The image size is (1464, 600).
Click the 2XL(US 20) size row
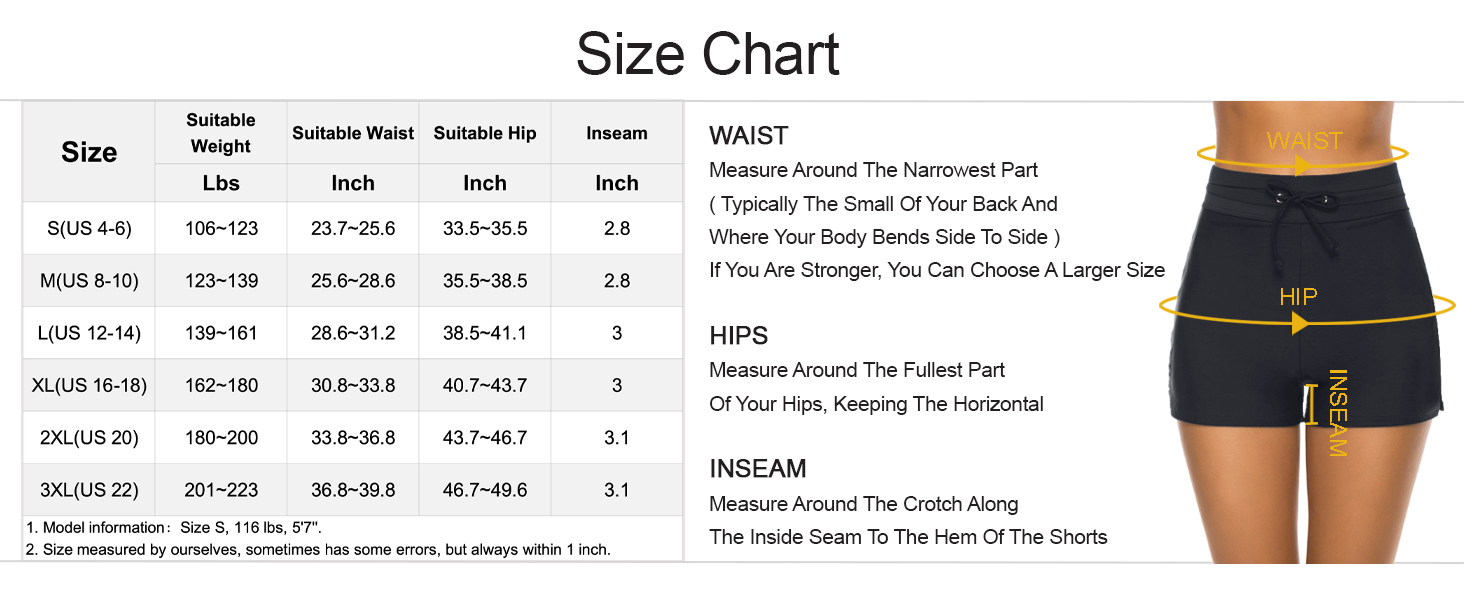click(89, 438)
